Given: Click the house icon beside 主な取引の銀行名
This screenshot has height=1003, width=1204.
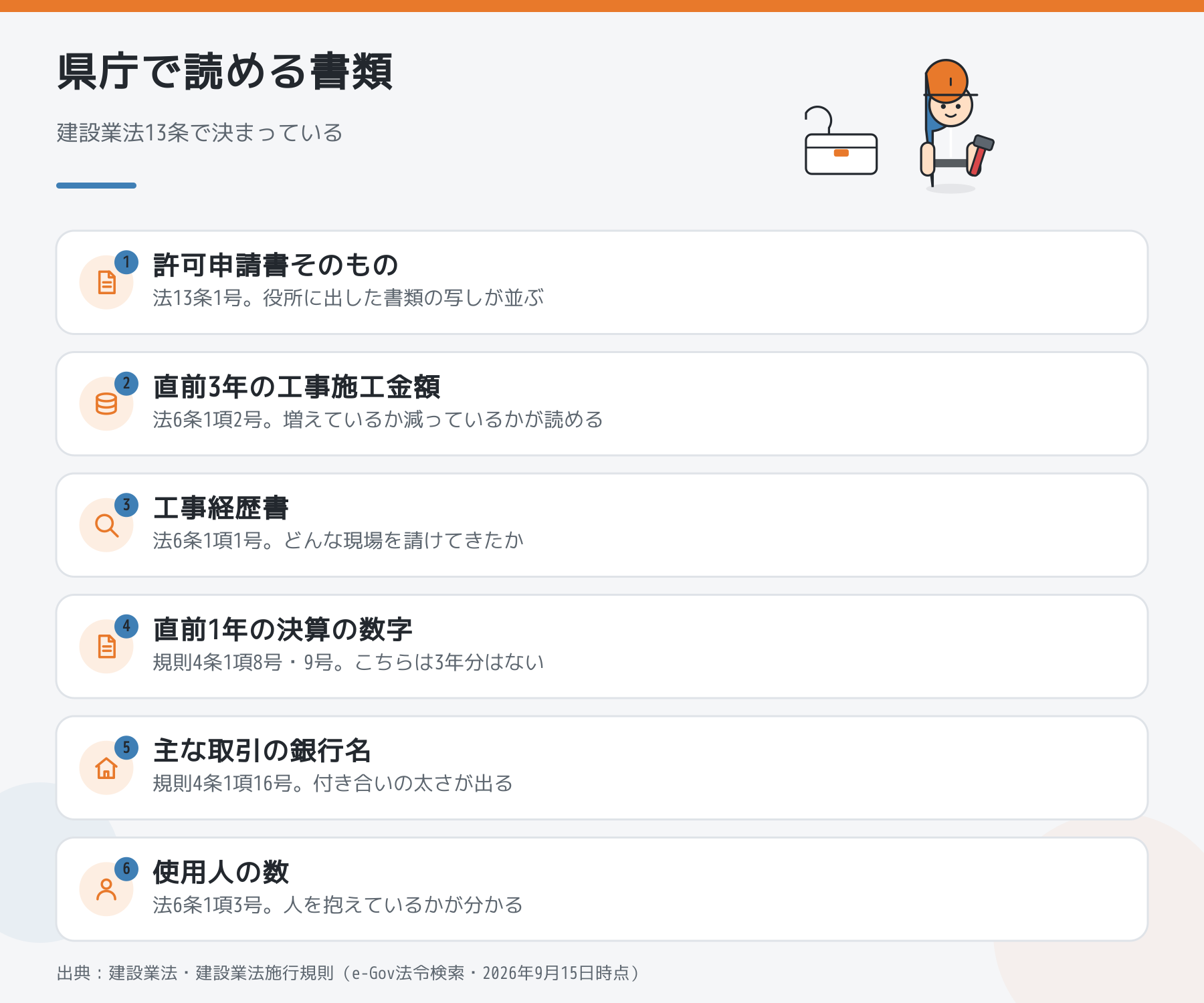Looking at the screenshot, I should pos(106,768).
